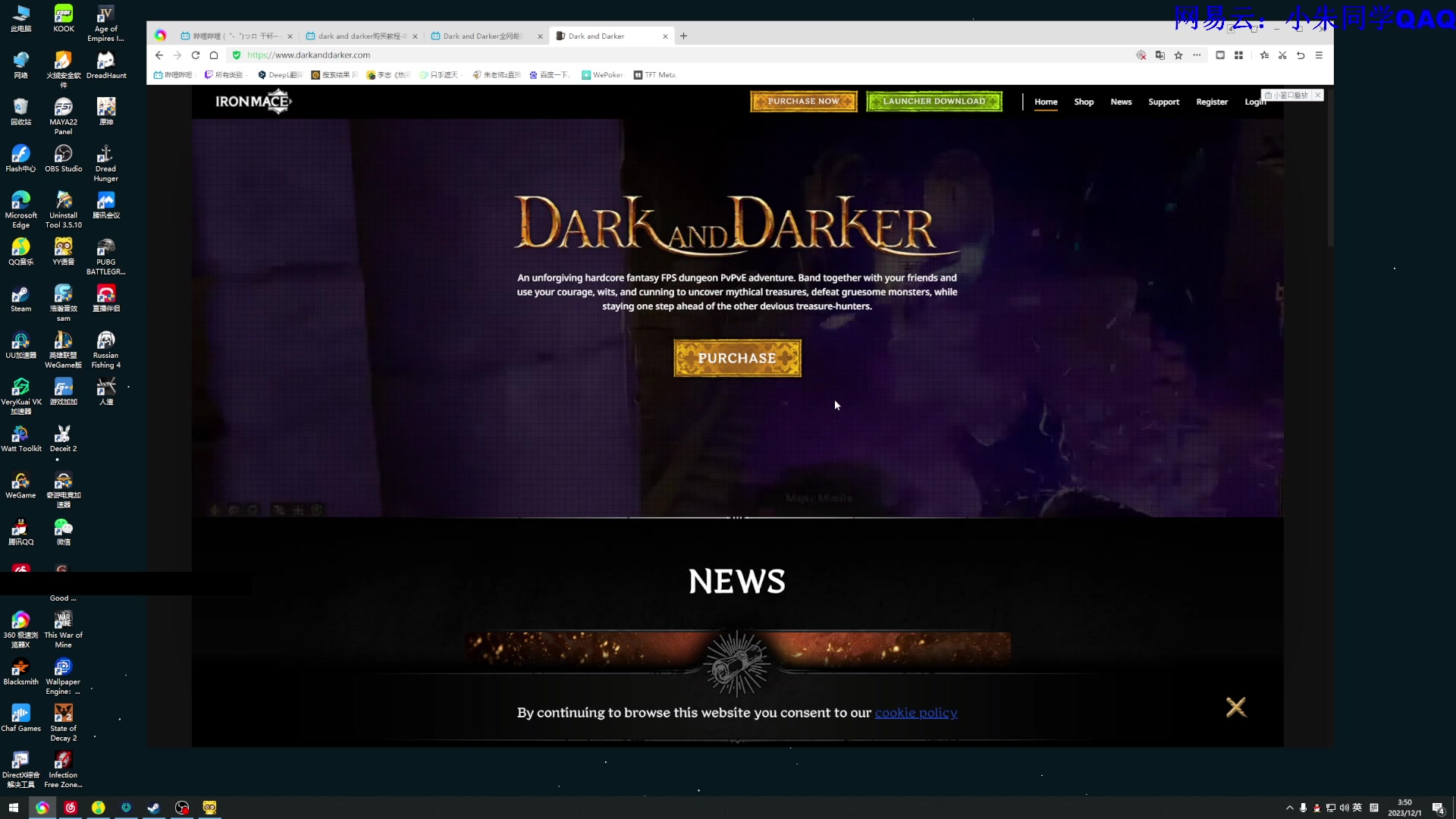Click the screenshot scissors icon in toolbar
Image resolution: width=1456 pixels, height=819 pixels.
(x=1282, y=55)
